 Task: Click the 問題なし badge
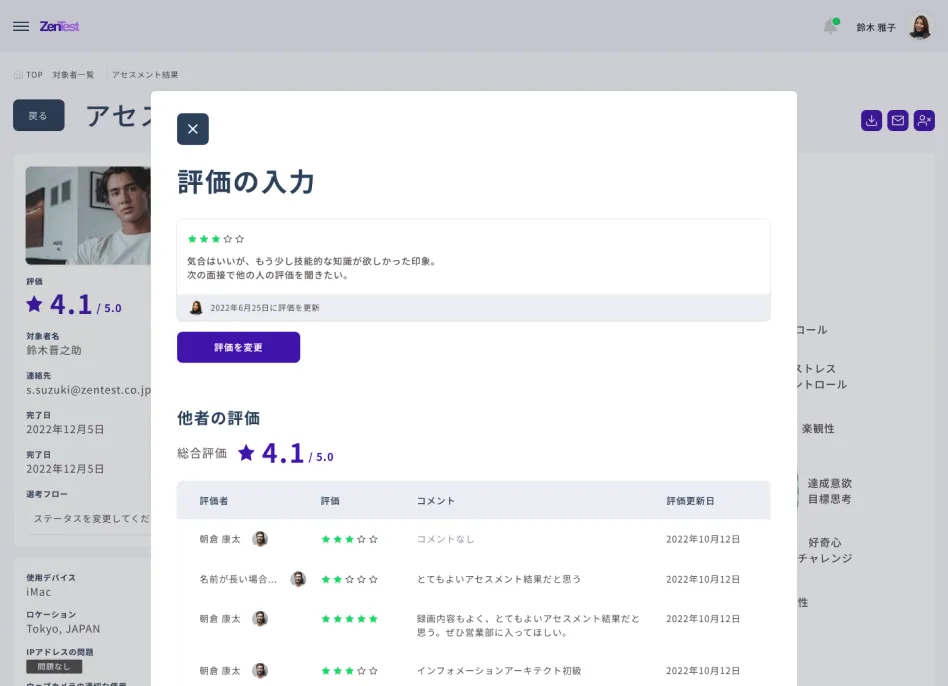pyautogui.click(x=54, y=666)
